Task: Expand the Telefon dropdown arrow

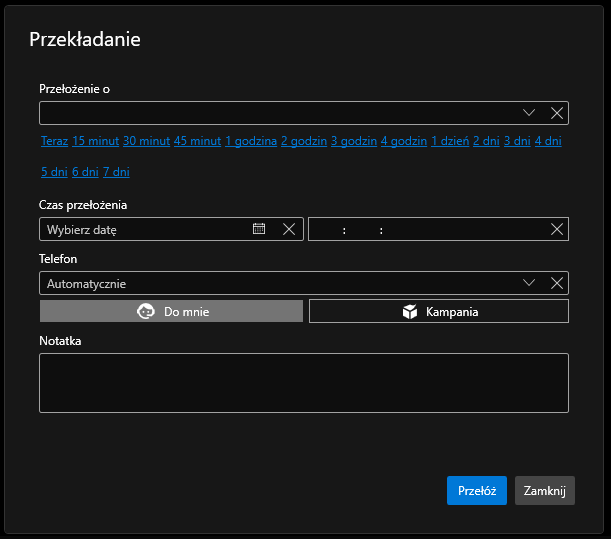Action: coord(530,283)
